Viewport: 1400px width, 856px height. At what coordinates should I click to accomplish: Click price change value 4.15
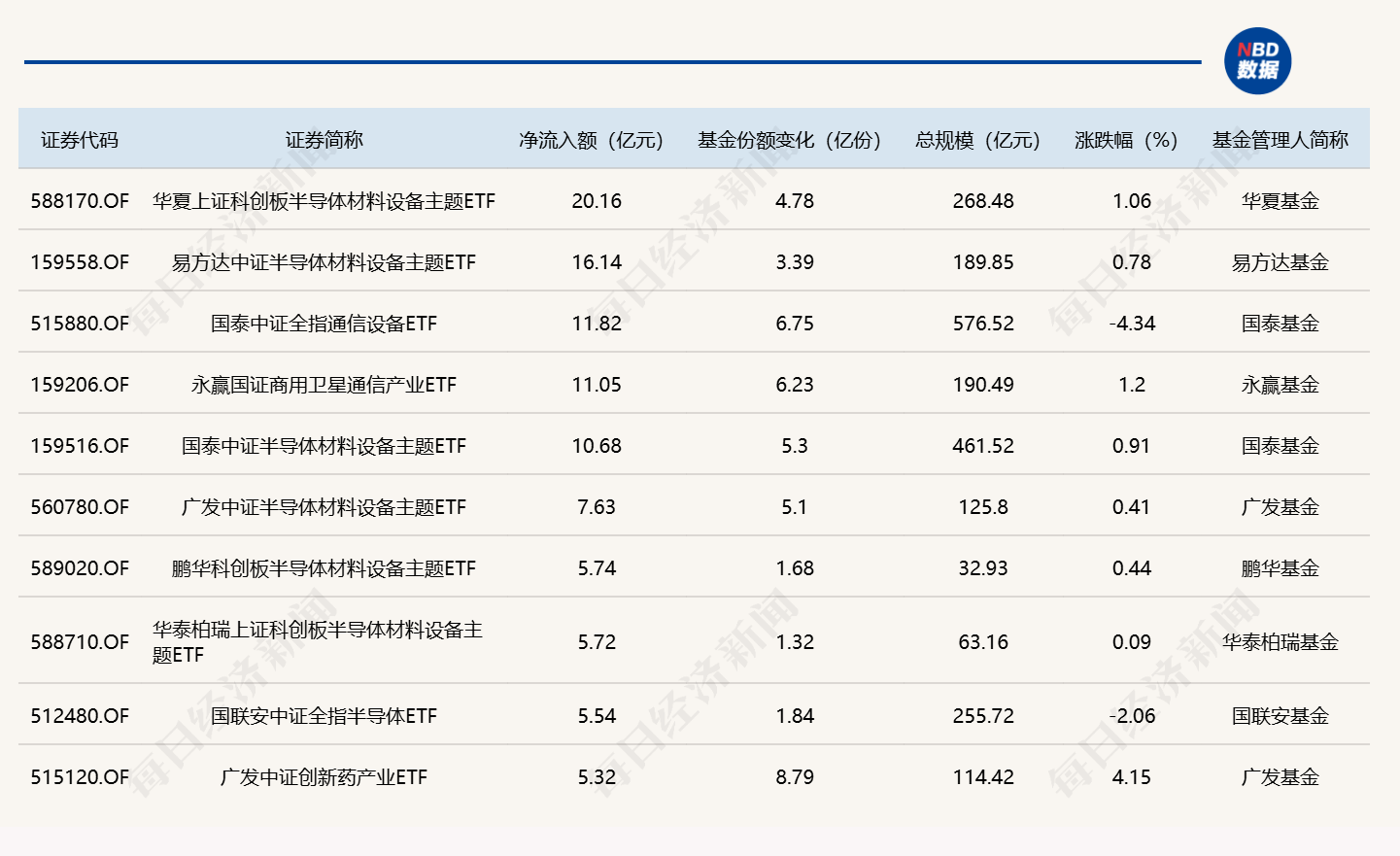click(x=1132, y=777)
